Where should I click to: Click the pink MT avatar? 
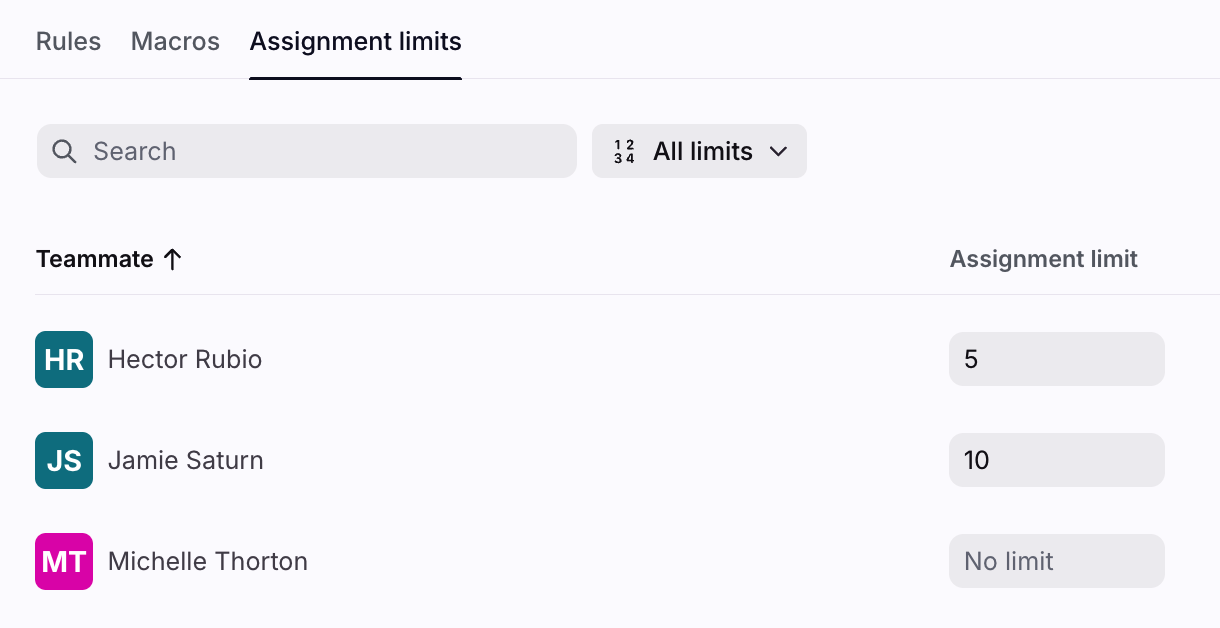pos(64,561)
